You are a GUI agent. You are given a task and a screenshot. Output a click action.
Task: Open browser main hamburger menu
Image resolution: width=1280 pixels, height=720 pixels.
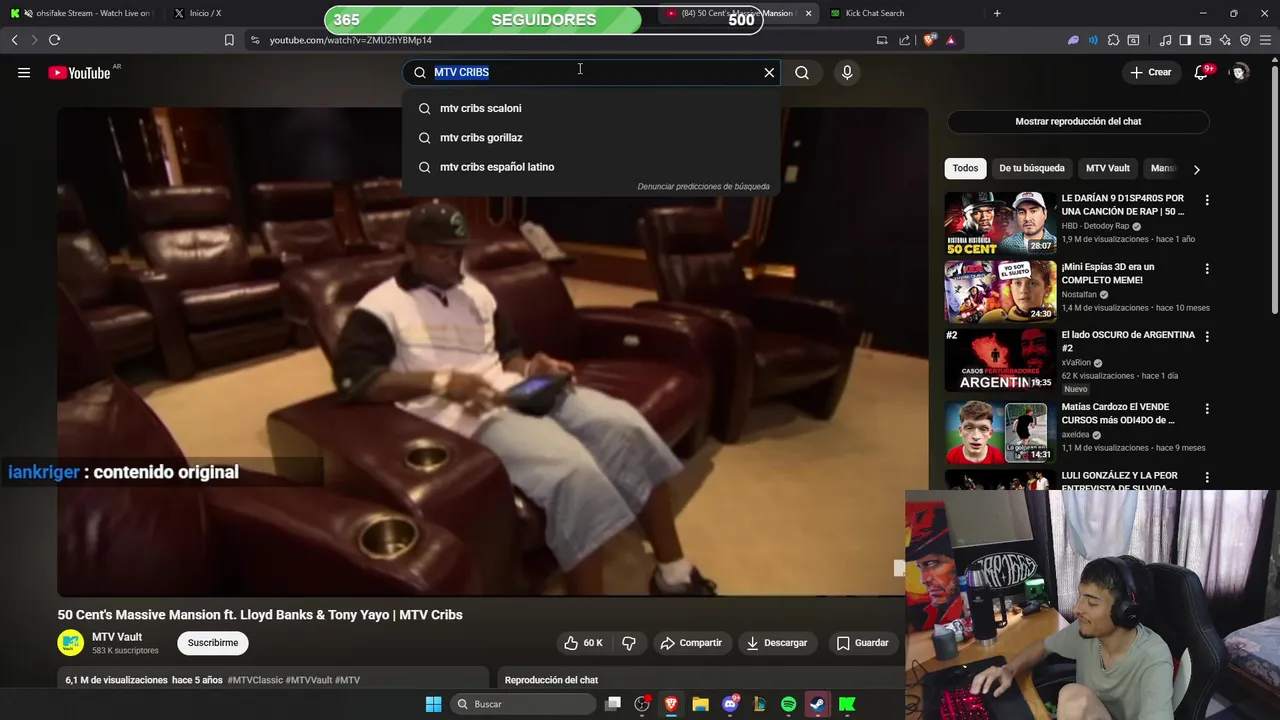(1264, 40)
